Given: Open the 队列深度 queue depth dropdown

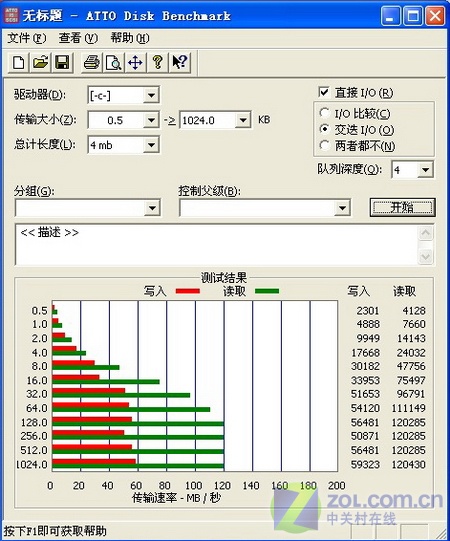Looking at the screenshot, I should click(x=425, y=170).
